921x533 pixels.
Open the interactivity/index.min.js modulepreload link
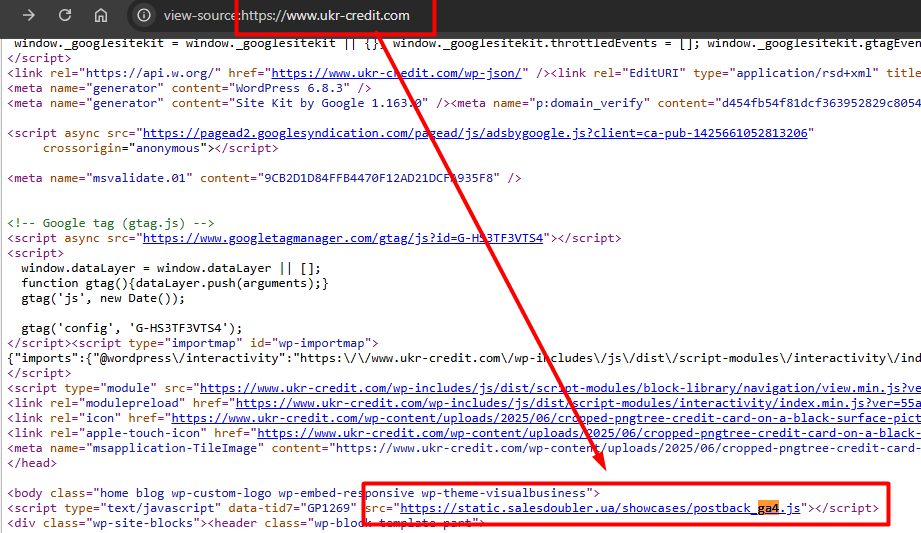click(x=578, y=403)
